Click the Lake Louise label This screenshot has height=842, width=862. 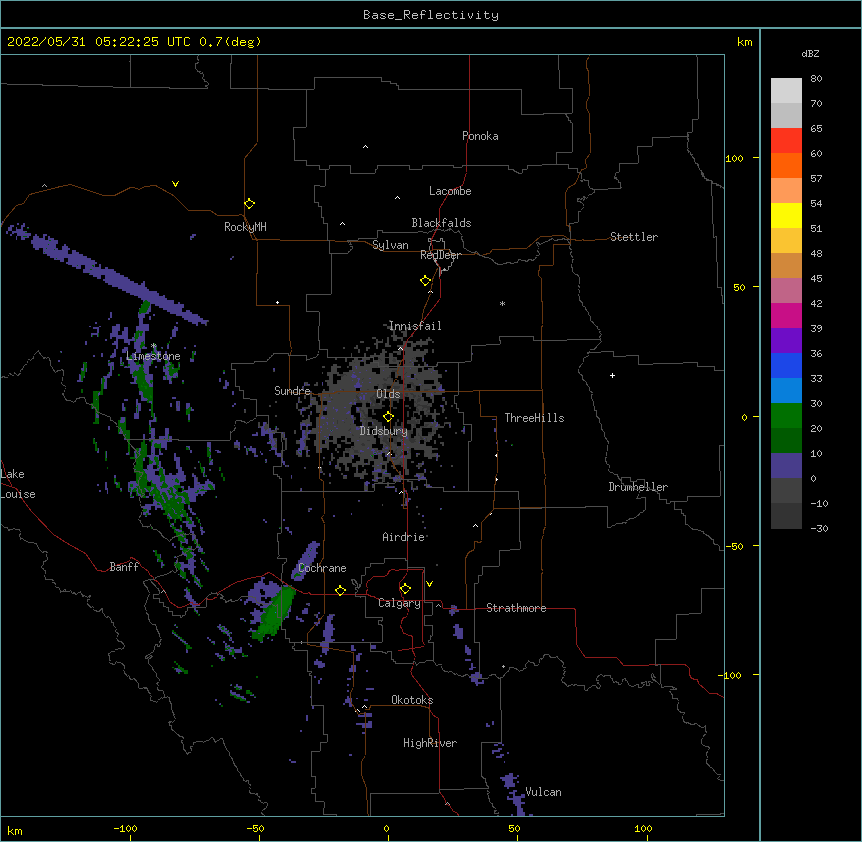[18, 484]
